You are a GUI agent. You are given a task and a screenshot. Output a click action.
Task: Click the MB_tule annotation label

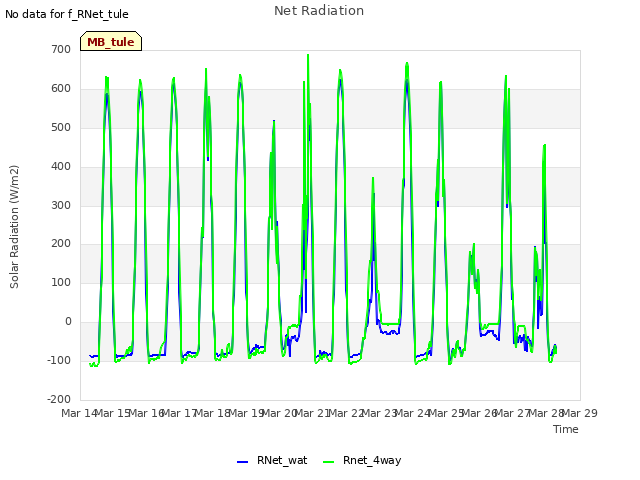click(x=111, y=41)
